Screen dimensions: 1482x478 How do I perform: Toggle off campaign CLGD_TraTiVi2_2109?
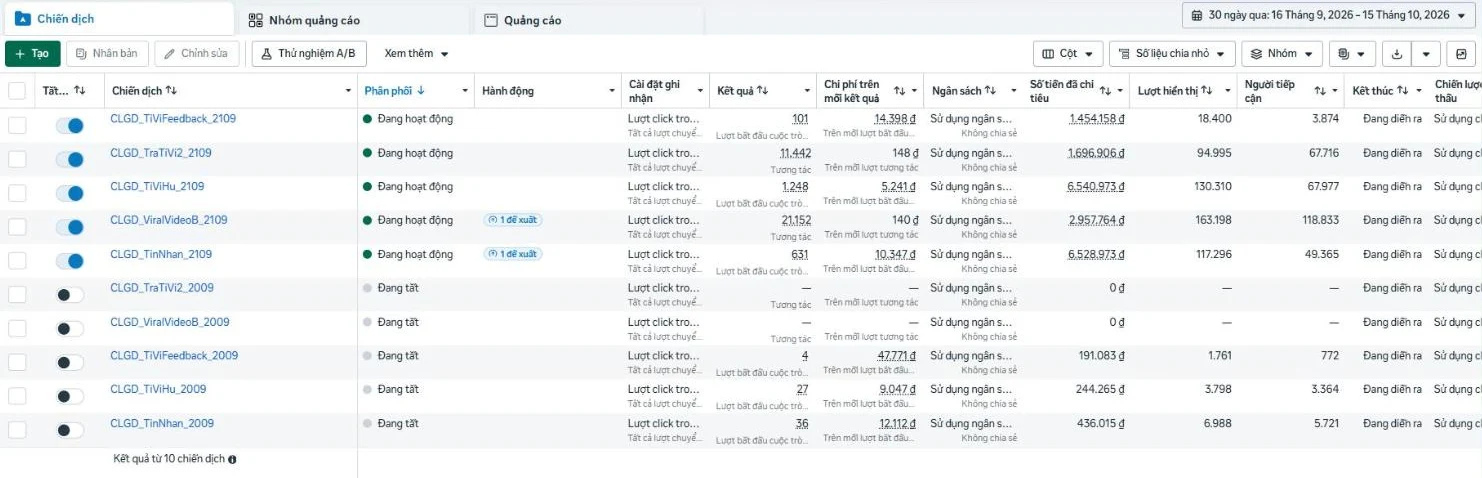pos(69,159)
